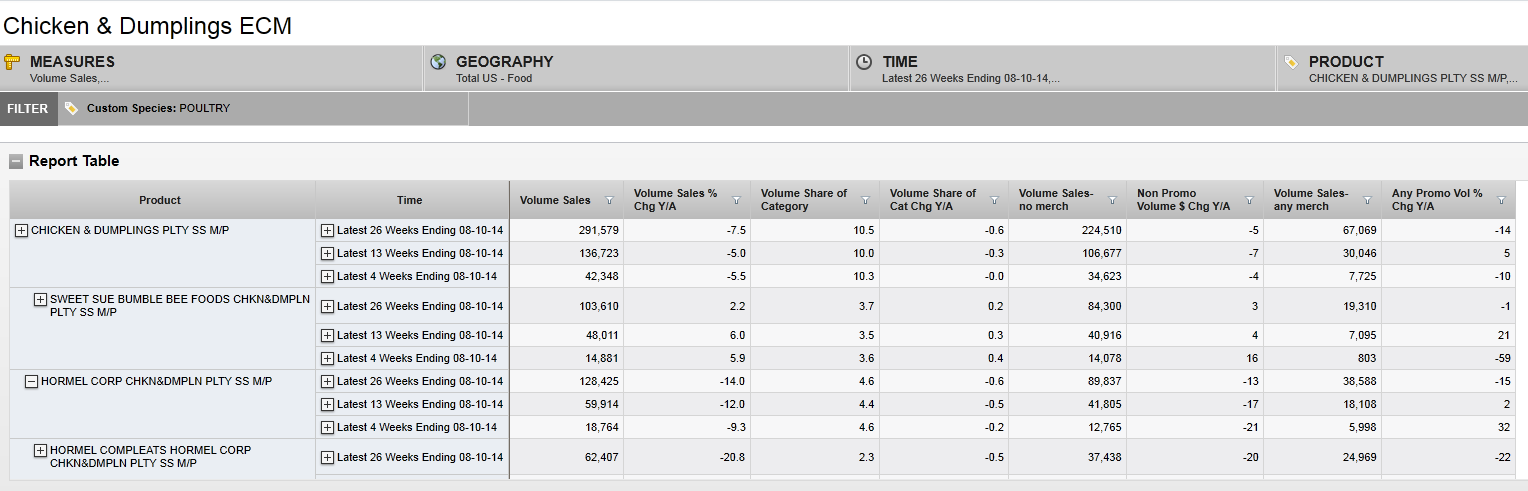Click the Custom Species filter tag icon
The height and width of the screenshot is (491, 1528).
pos(71,108)
